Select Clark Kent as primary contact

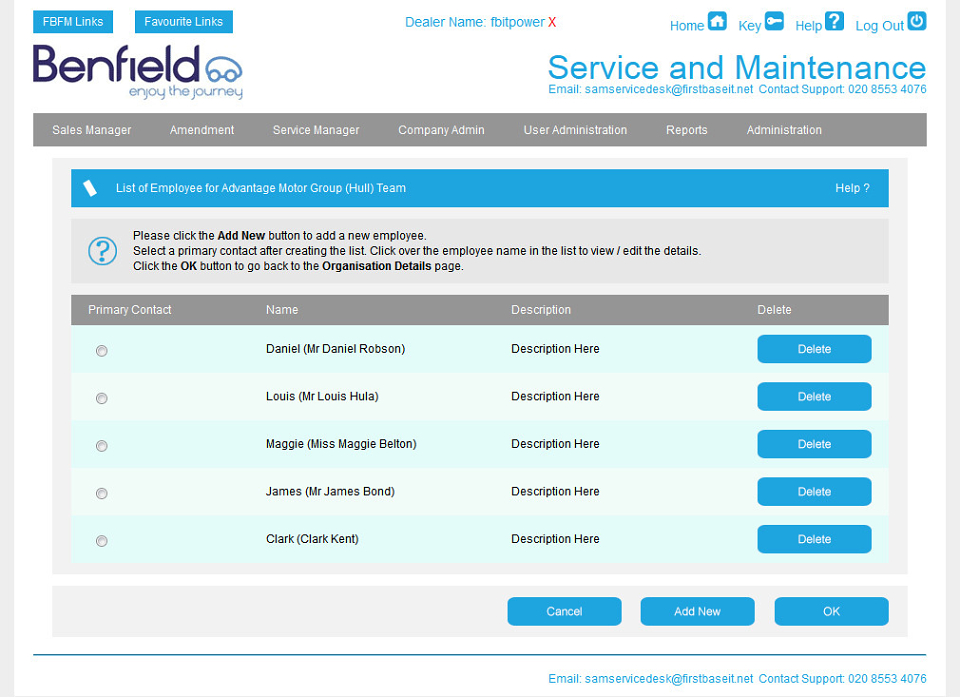point(102,541)
